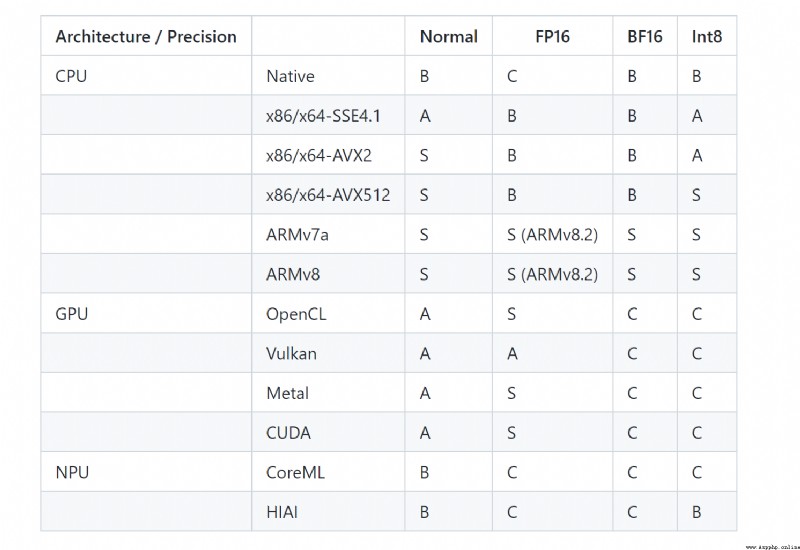
Task: Select the x86/x64-AVX2 cell
Action: [328, 155]
